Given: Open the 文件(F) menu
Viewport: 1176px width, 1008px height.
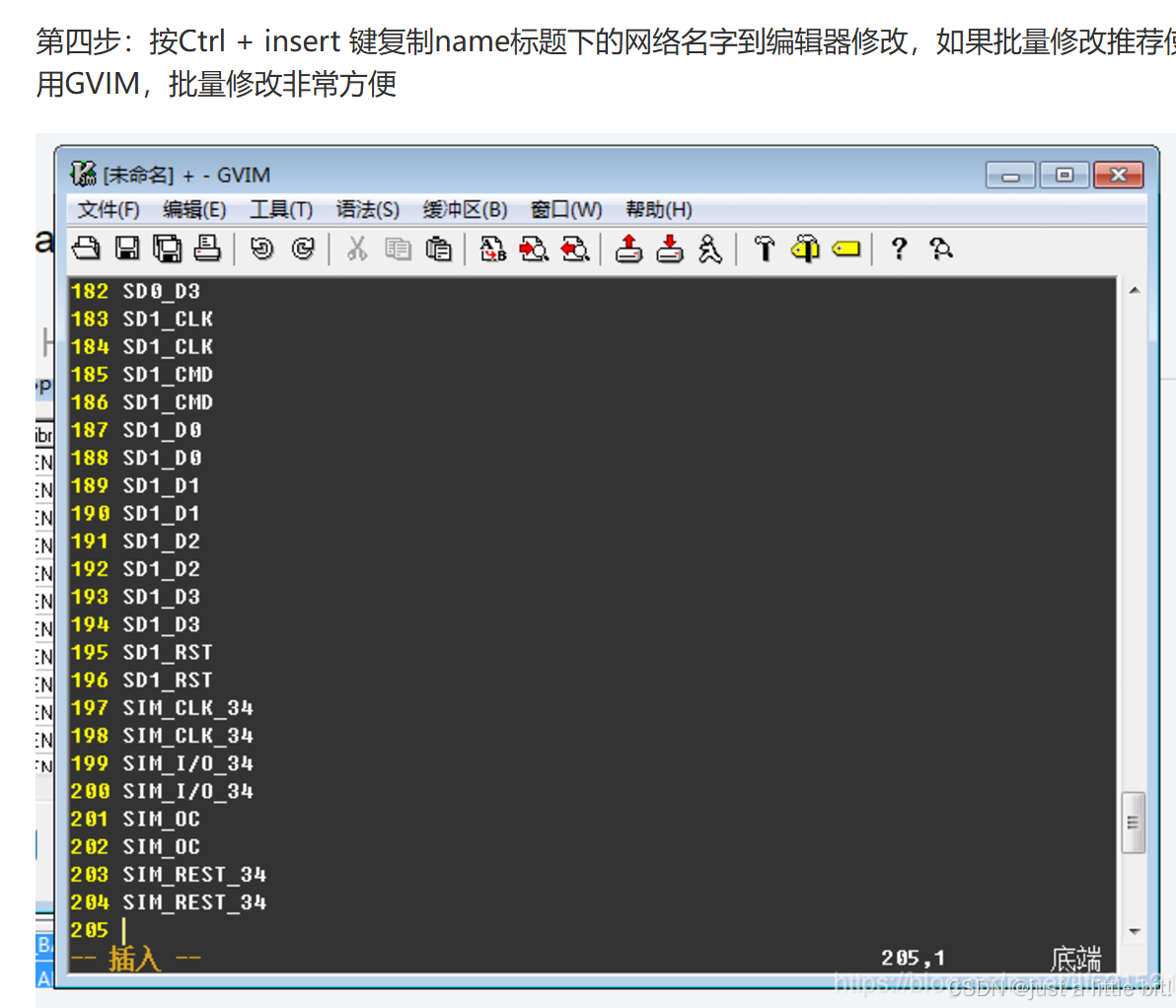Looking at the screenshot, I should pyautogui.click(x=109, y=209).
